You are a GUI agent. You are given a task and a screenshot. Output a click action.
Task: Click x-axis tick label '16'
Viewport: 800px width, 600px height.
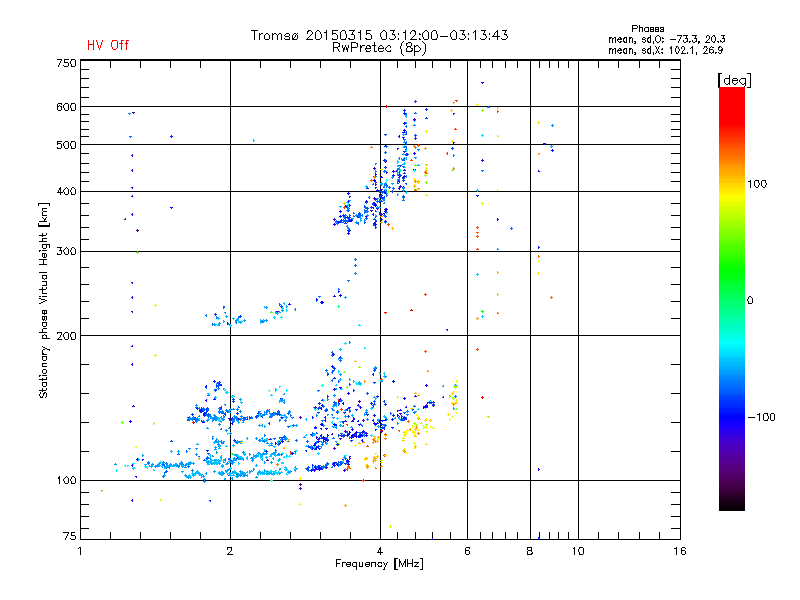[x=680, y=551]
